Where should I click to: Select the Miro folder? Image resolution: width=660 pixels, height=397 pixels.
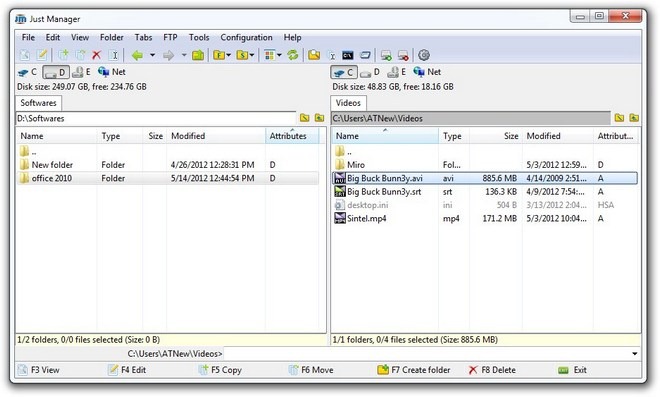click(484, 165)
